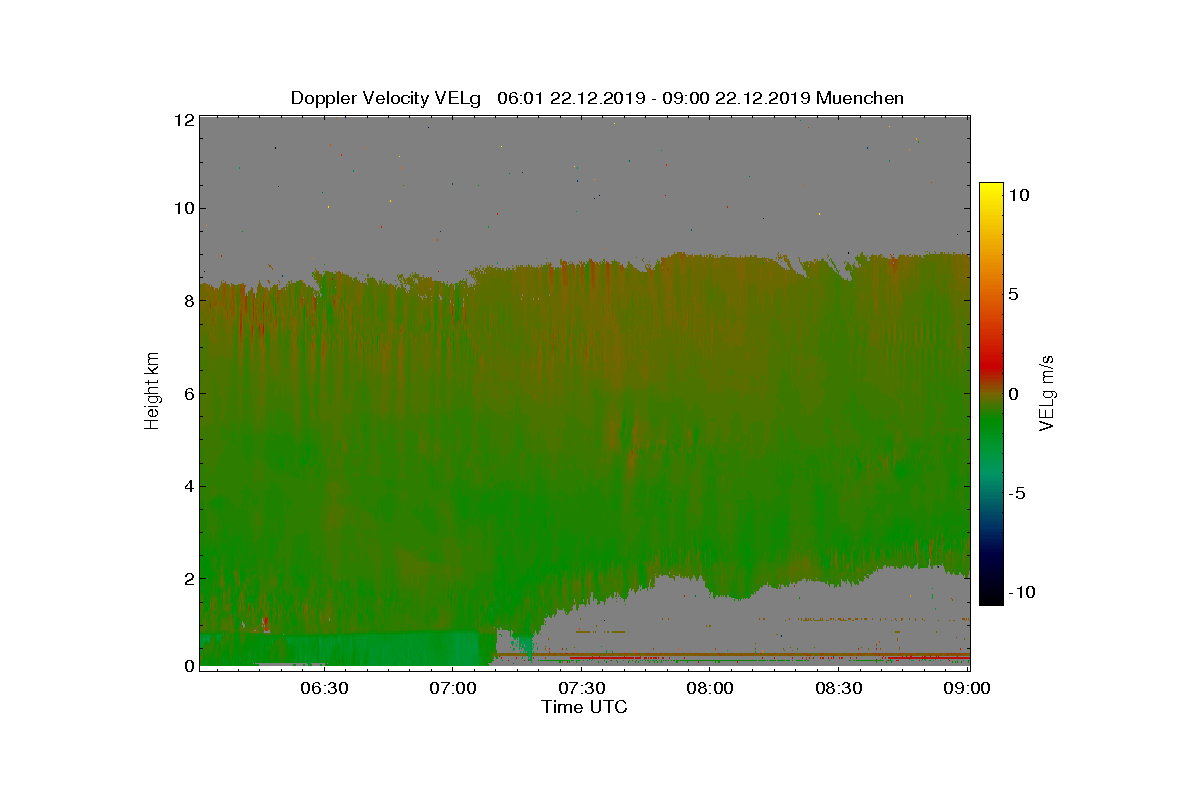Click the 08:00 time tick label
The height and width of the screenshot is (800, 1200).
711,689
